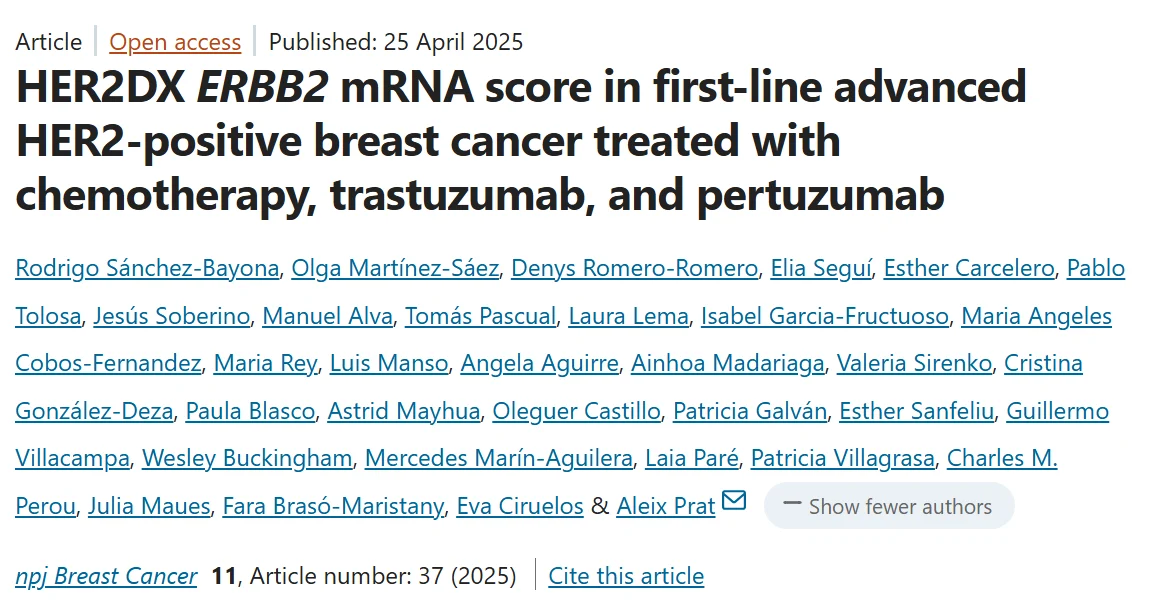Click the Cite this article link
The height and width of the screenshot is (605, 1155).
[626, 576]
